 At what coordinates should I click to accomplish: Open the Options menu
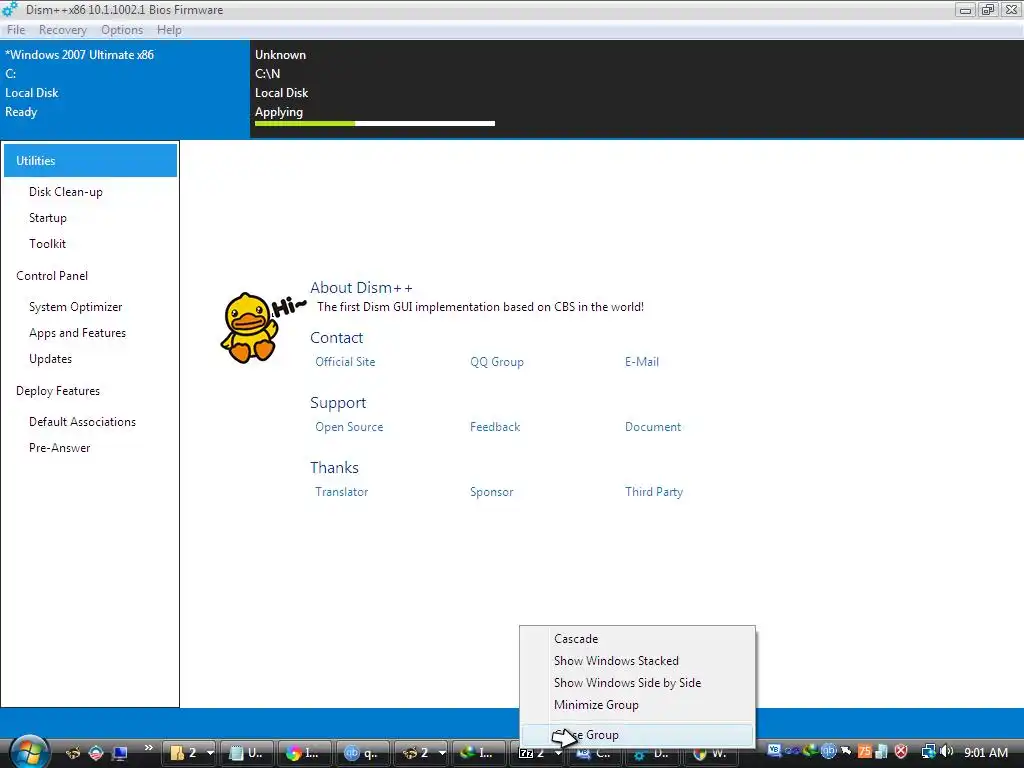point(122,30)
